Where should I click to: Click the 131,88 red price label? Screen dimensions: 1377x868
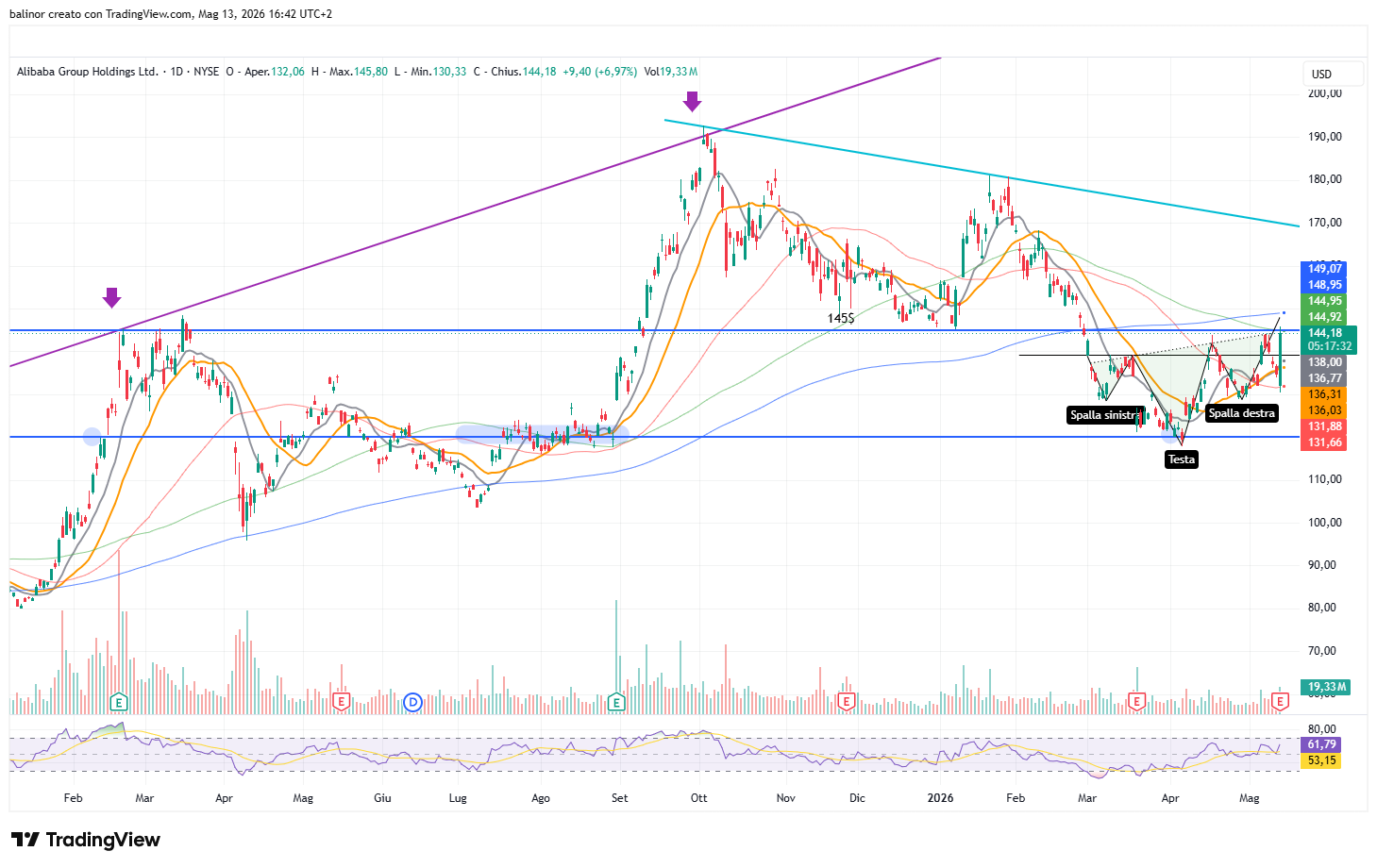click(x=1324, y=426)
